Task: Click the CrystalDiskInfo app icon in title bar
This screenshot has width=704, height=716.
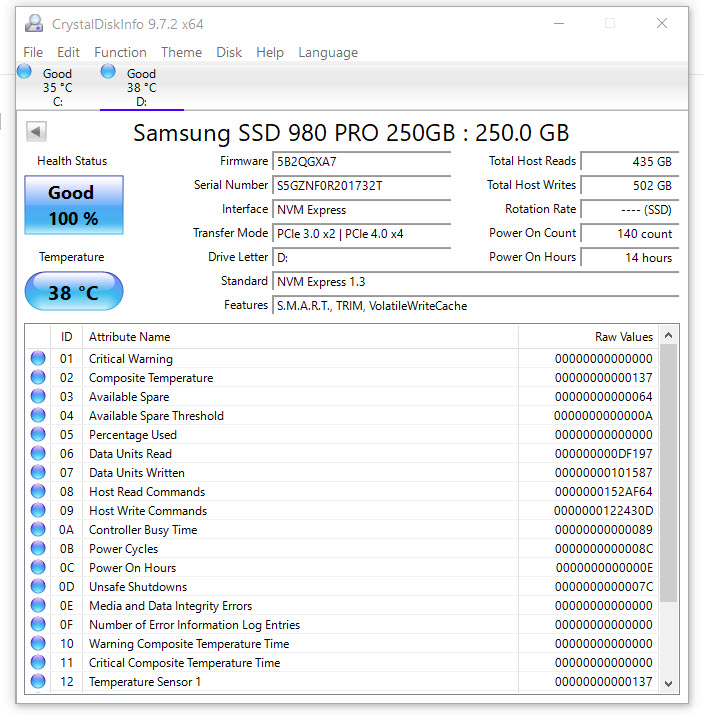Action: tap(35, 23)
